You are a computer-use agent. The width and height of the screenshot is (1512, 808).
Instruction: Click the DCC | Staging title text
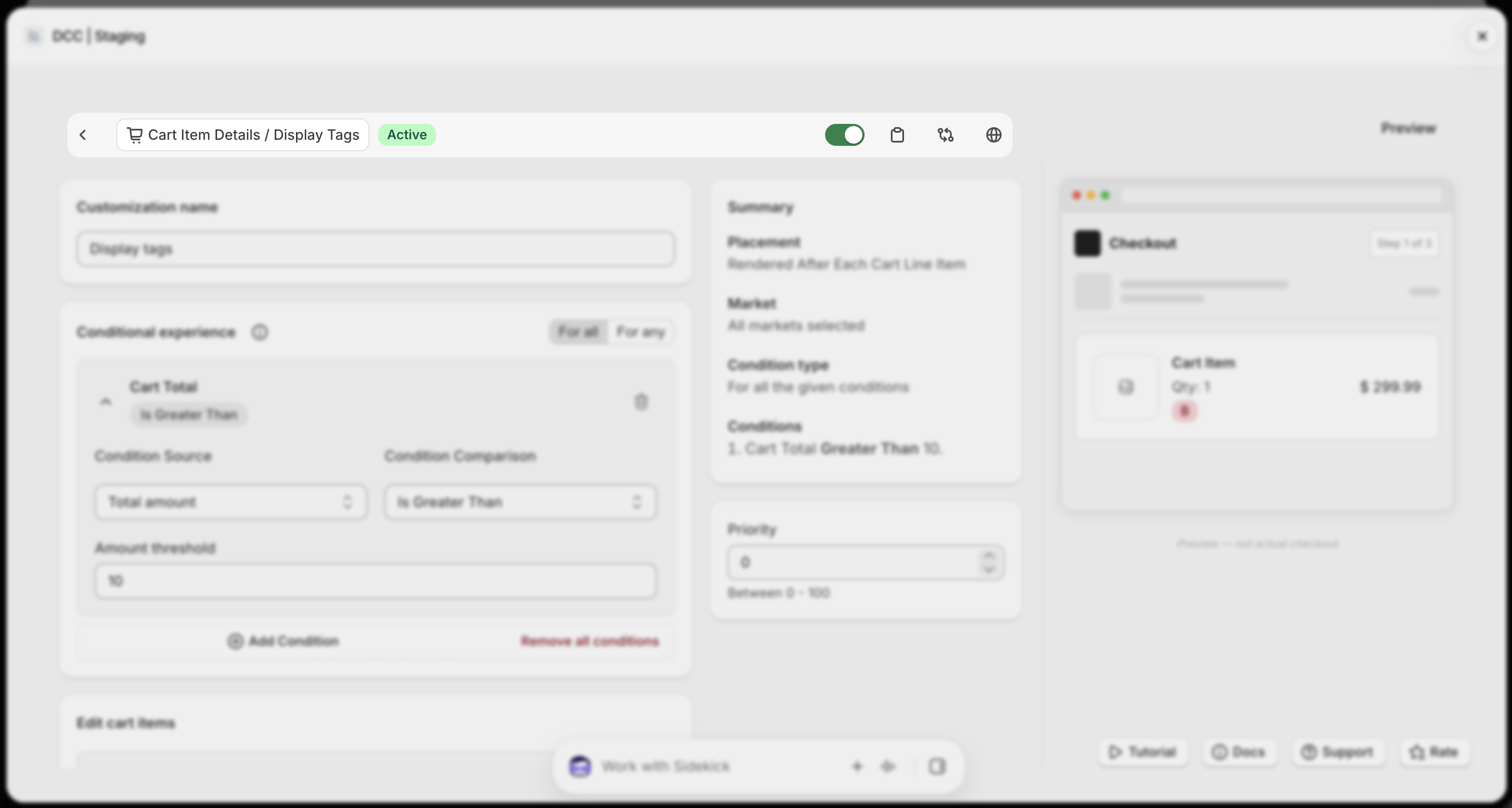(x=99, y=36)
